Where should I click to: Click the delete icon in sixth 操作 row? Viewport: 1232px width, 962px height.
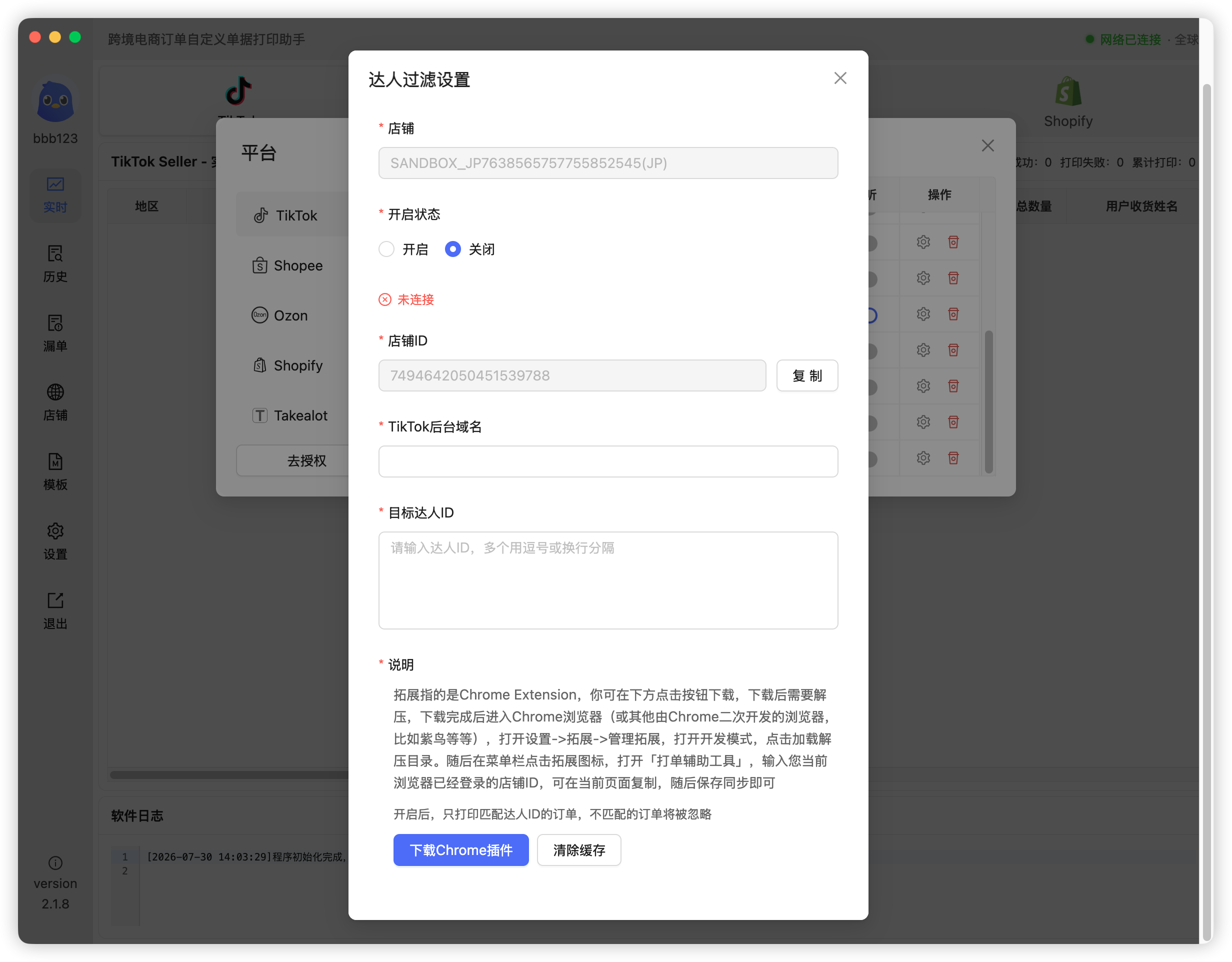953,422
